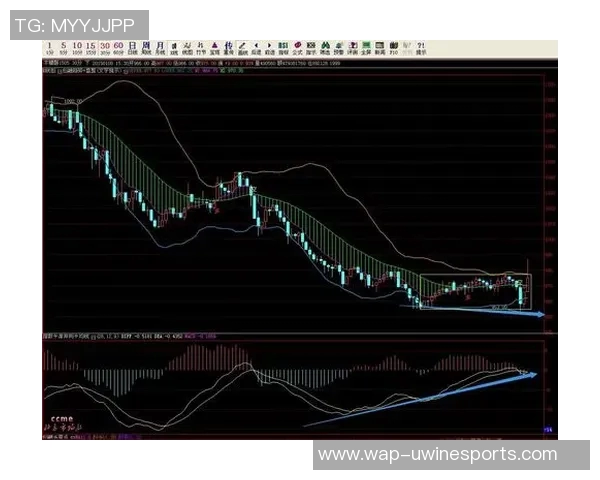Open the formula (公式) tool icon
Image resolution: width=600 pixels, height=480 pixels.
297,48
